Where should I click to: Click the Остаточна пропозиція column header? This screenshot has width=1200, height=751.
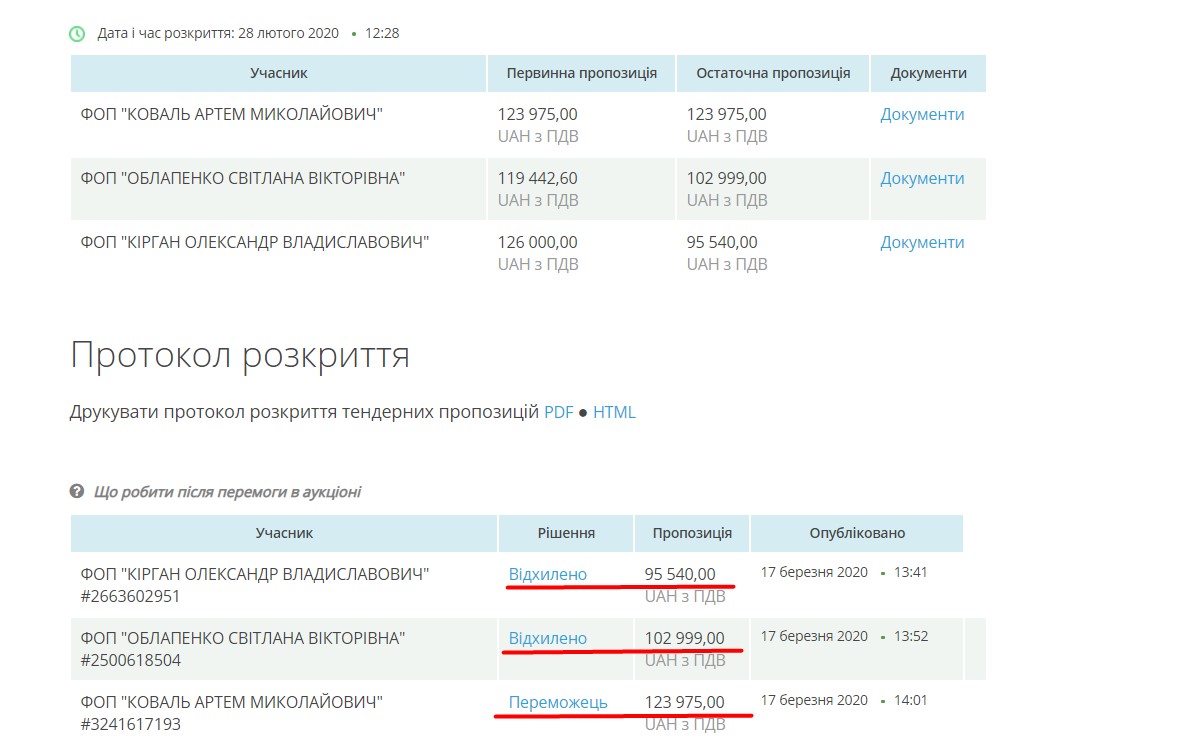coord(772,73)
